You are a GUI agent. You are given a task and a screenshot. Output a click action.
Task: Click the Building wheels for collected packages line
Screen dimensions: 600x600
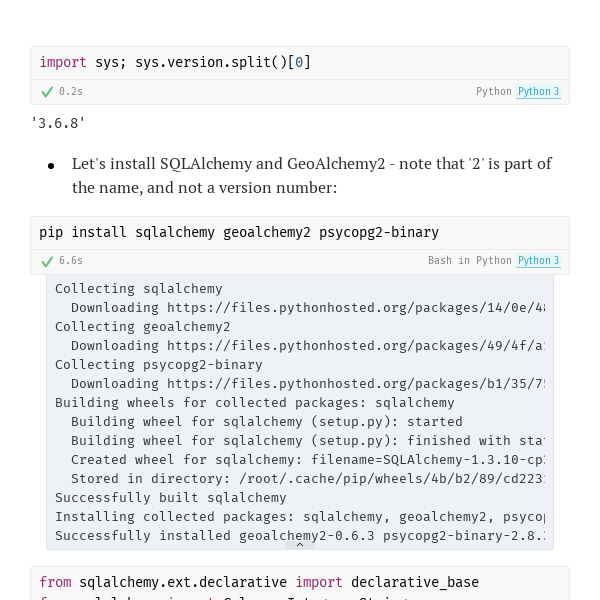[x=255, y=403]
